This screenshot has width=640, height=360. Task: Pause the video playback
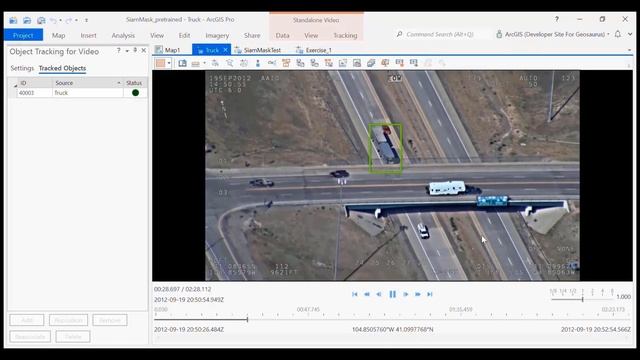point(393,294)
